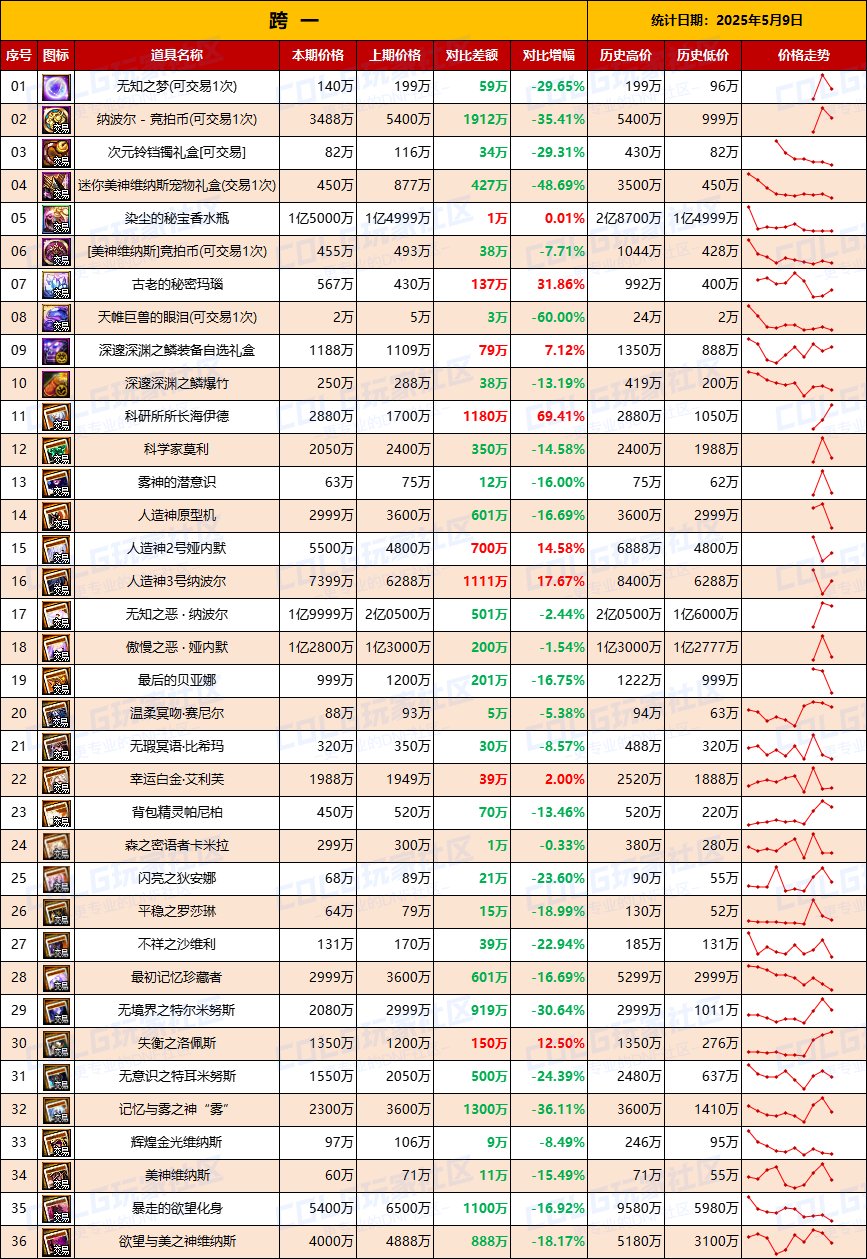Select the 深邃深渊之鳞爆竹 item icon

(x=55, y=384)
